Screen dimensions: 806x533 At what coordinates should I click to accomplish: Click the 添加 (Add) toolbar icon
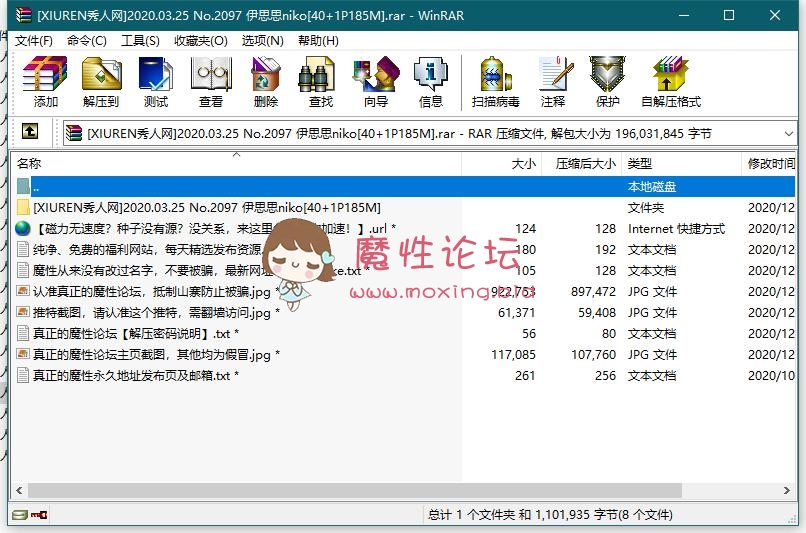pos(45,82)
